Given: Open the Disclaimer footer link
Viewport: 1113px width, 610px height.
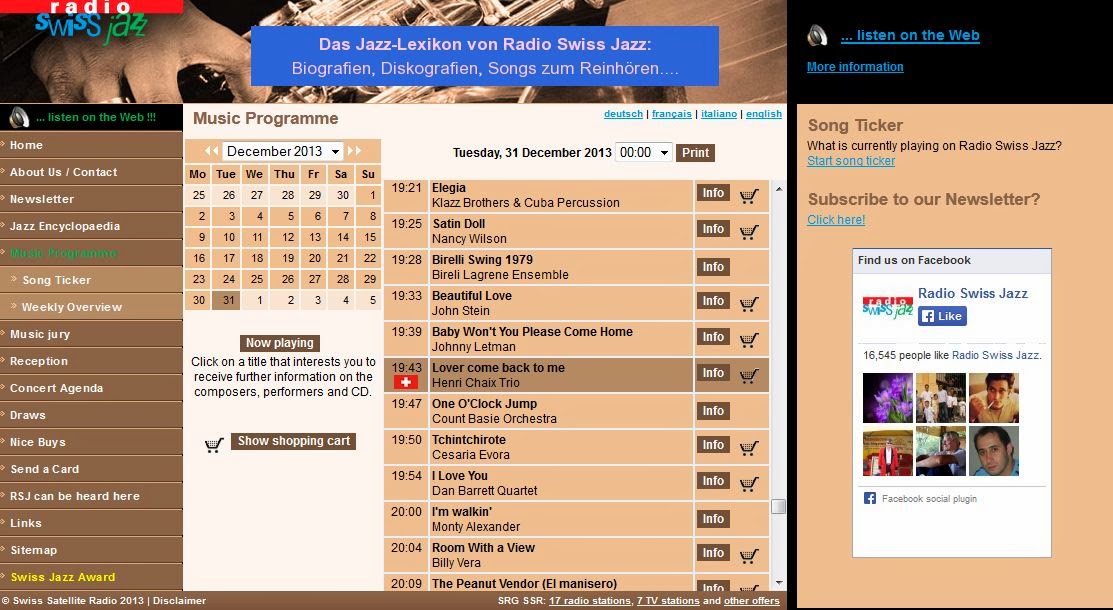Looking at the screenshot, I should (180, 601).
